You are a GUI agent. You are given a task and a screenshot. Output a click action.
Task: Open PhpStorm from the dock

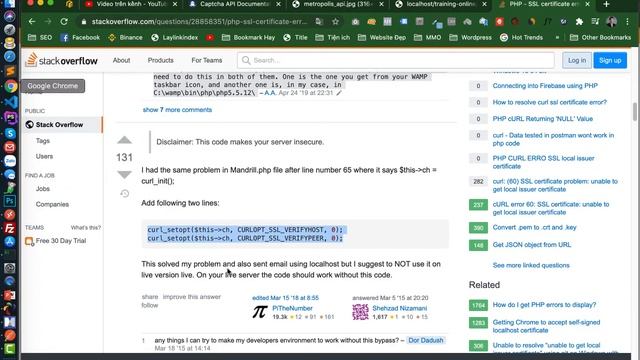(10, 118)
